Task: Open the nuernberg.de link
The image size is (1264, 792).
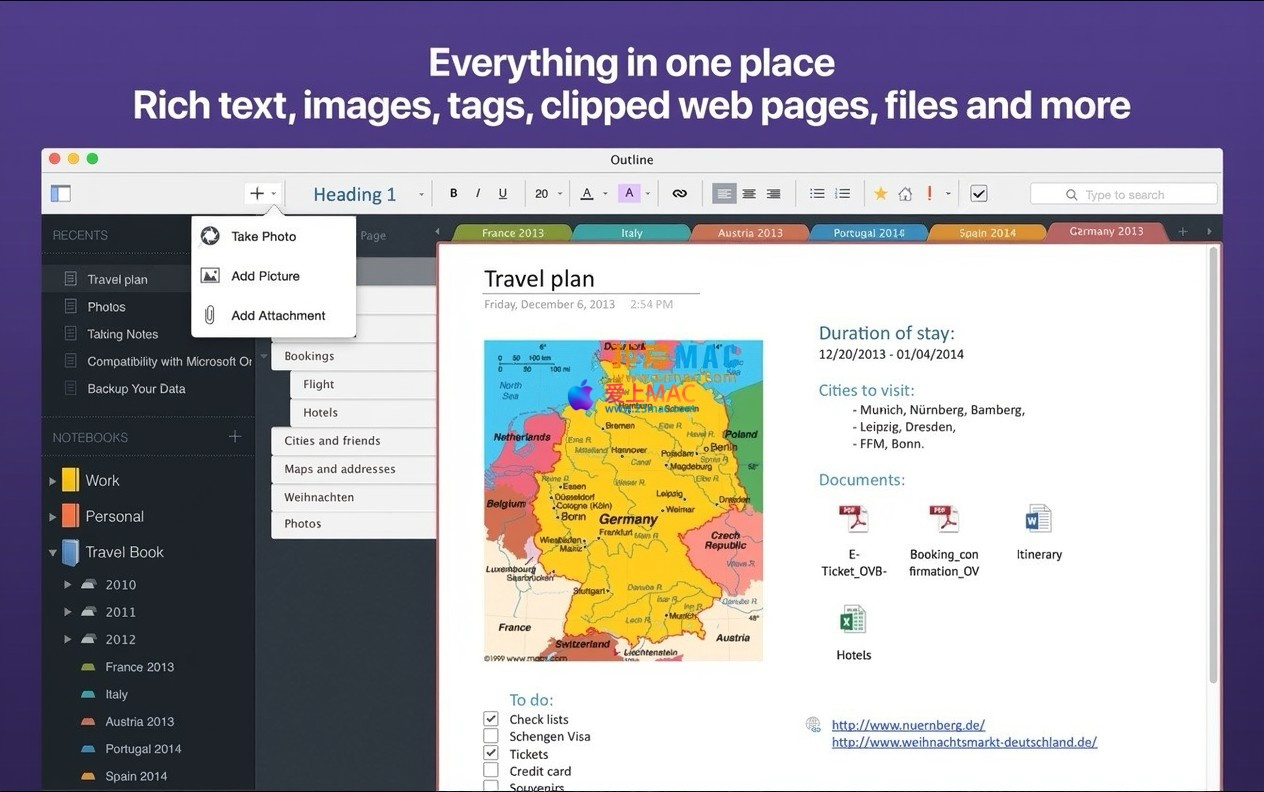Action: coord(908,725)
